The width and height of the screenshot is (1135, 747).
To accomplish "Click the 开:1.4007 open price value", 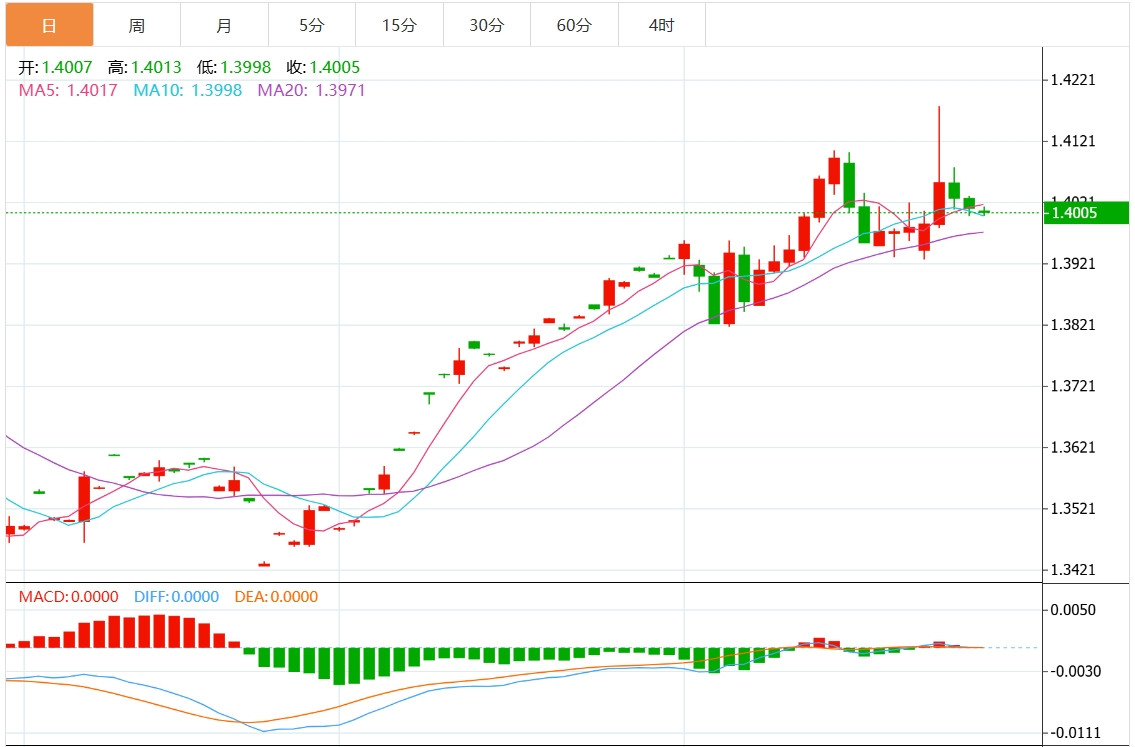I will (55, 67).
